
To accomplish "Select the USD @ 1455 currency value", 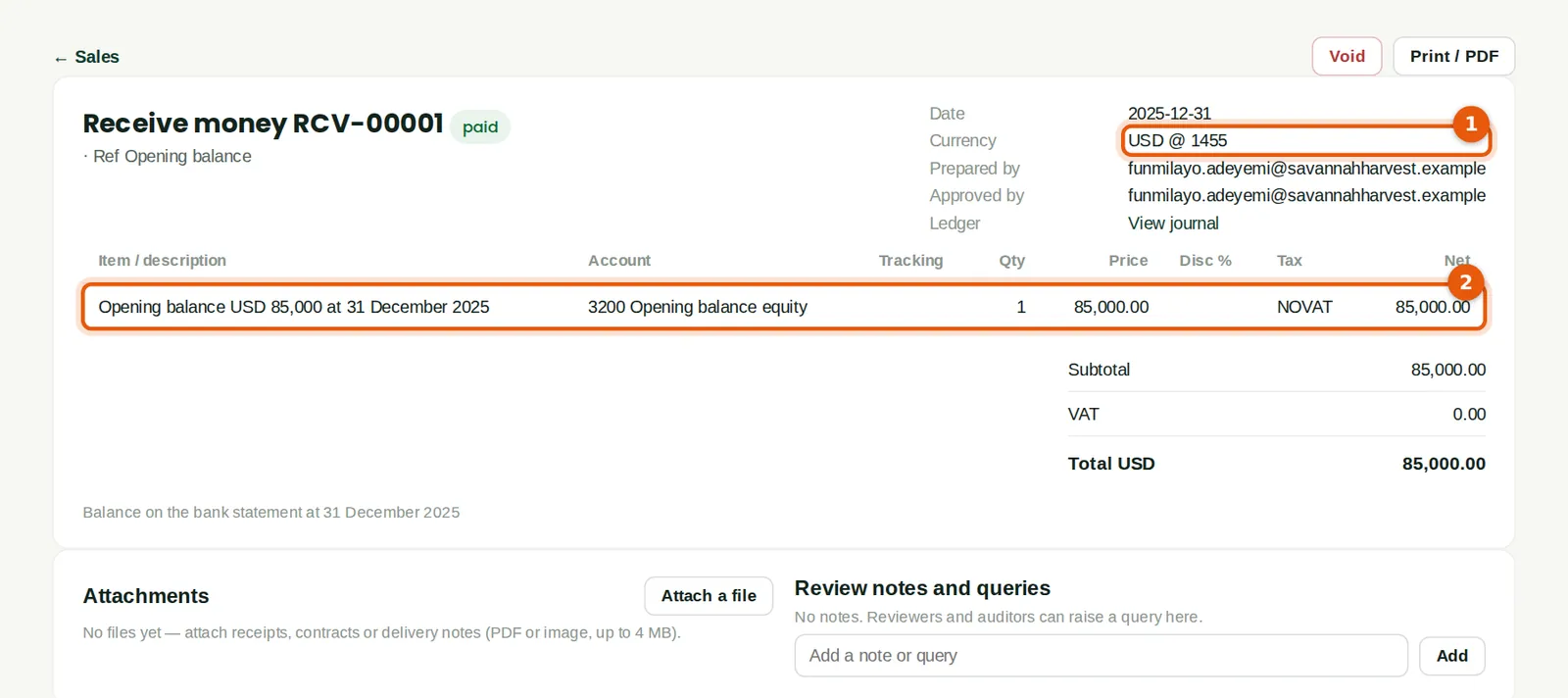I will 1177,141.
